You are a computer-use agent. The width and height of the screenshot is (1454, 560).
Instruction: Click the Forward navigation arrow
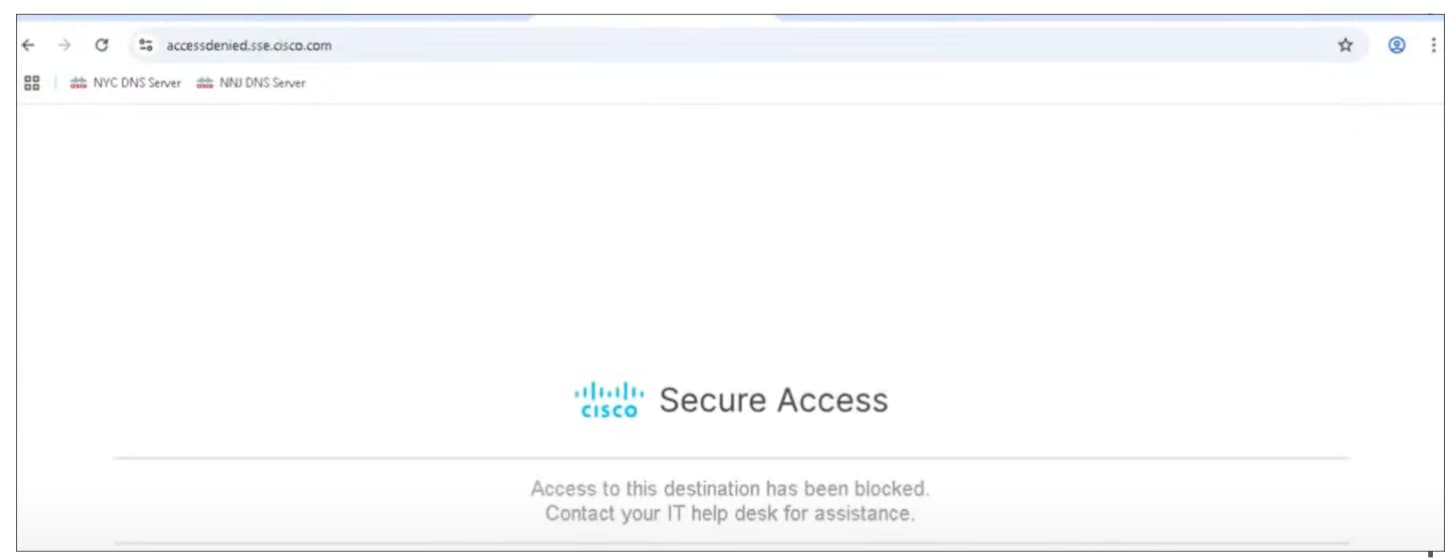[64, 45]
